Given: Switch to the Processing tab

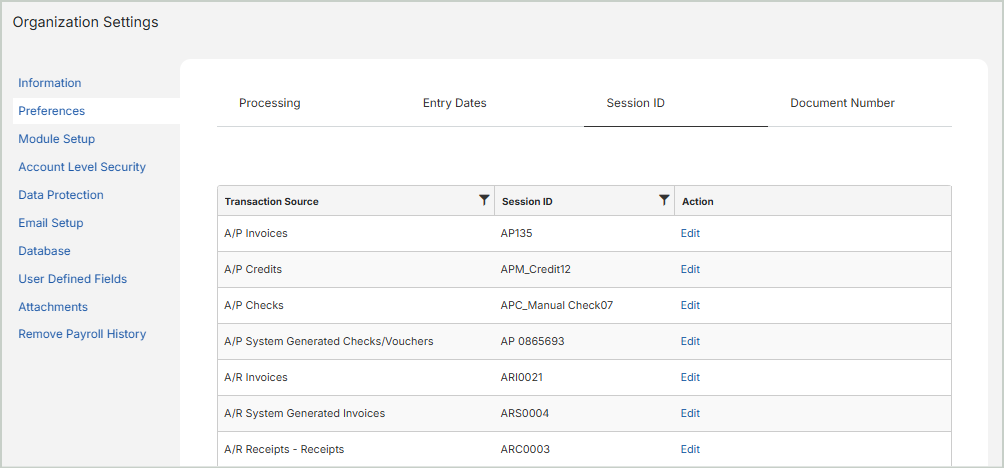Looking at the screenshot, I should pos(269,103).
